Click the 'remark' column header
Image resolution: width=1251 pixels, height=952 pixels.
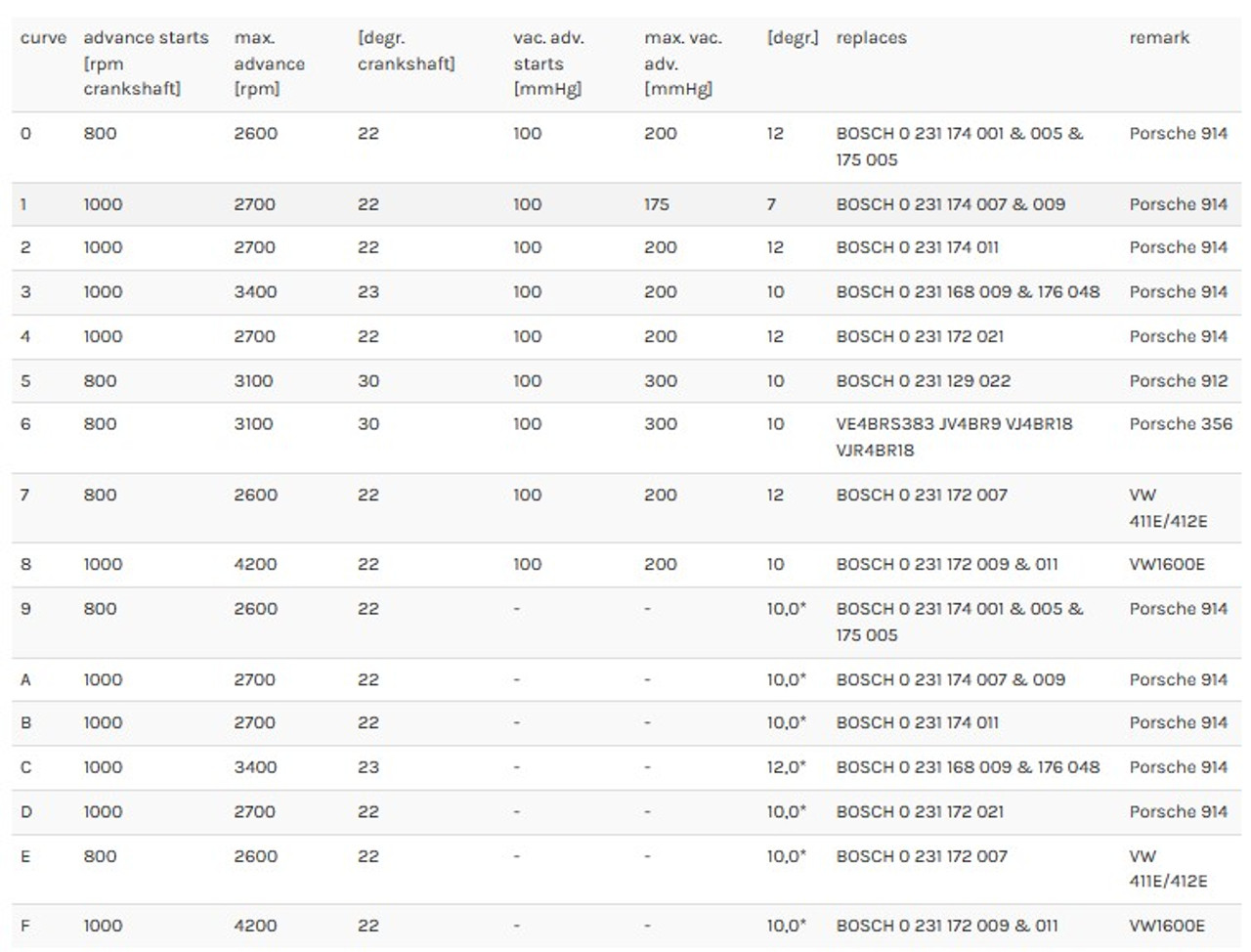tap(1159, 38)
